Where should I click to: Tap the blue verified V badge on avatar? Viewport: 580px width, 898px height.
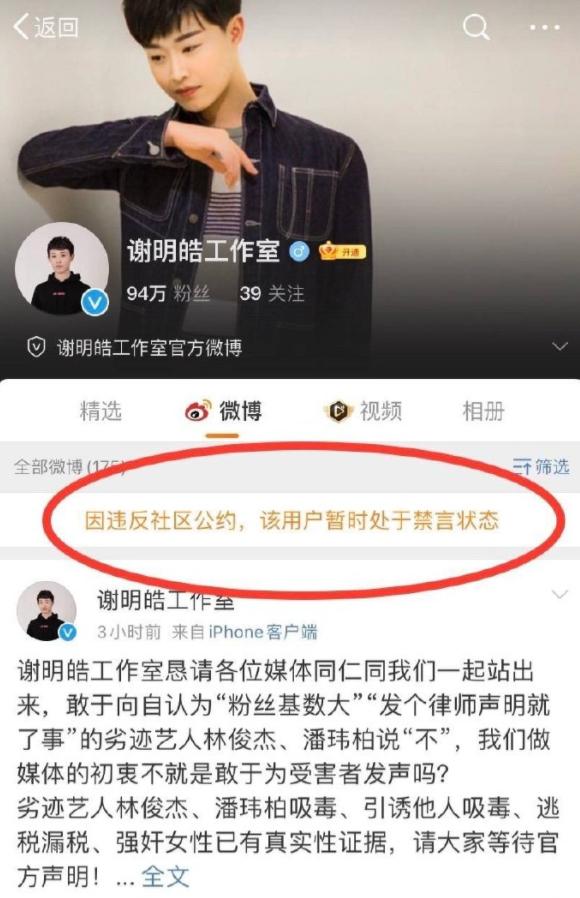pyautogui.click(x=94, y=302)
